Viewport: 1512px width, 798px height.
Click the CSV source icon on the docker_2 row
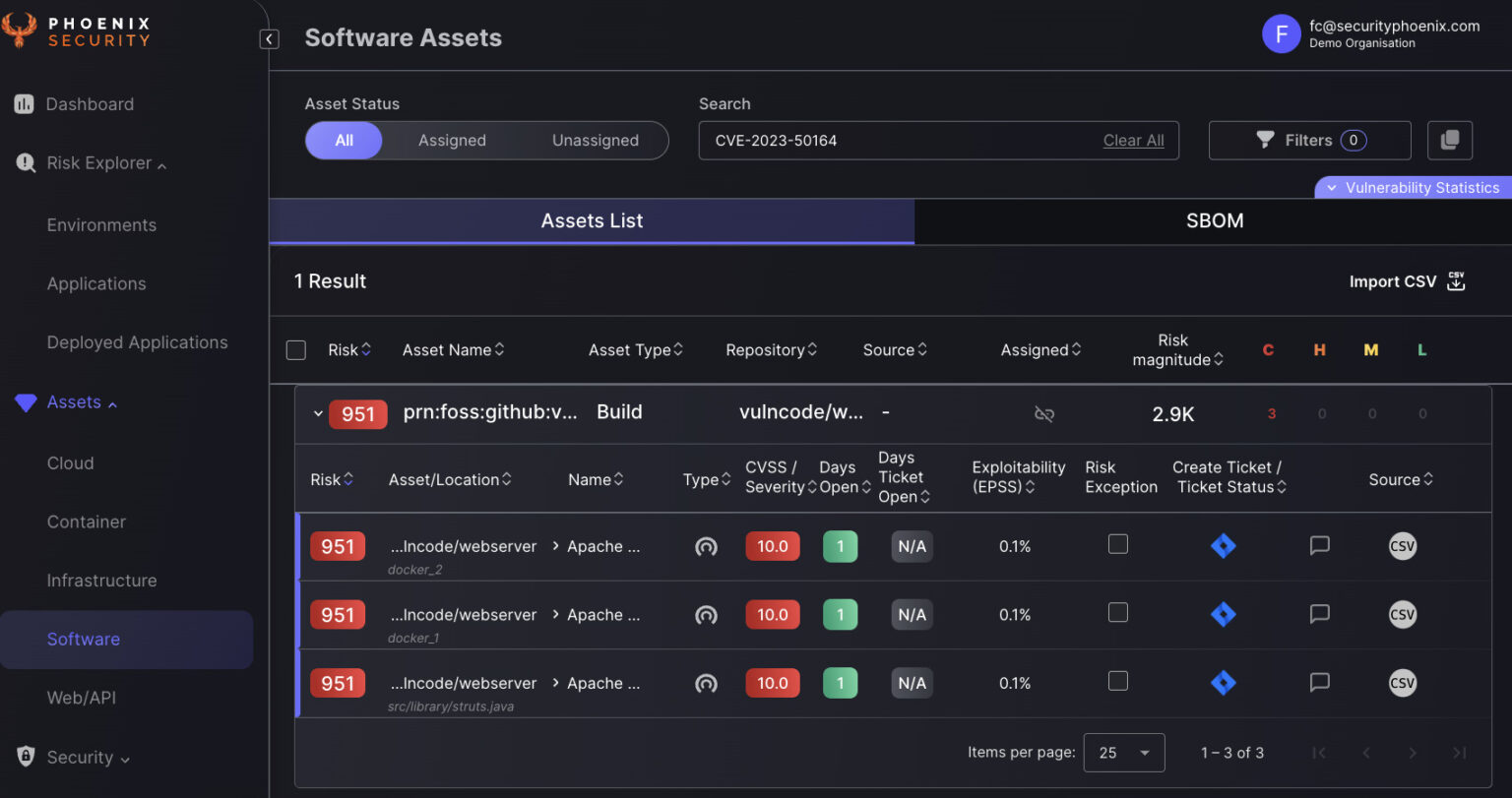pyautogui.click(x=1402, y=546)
